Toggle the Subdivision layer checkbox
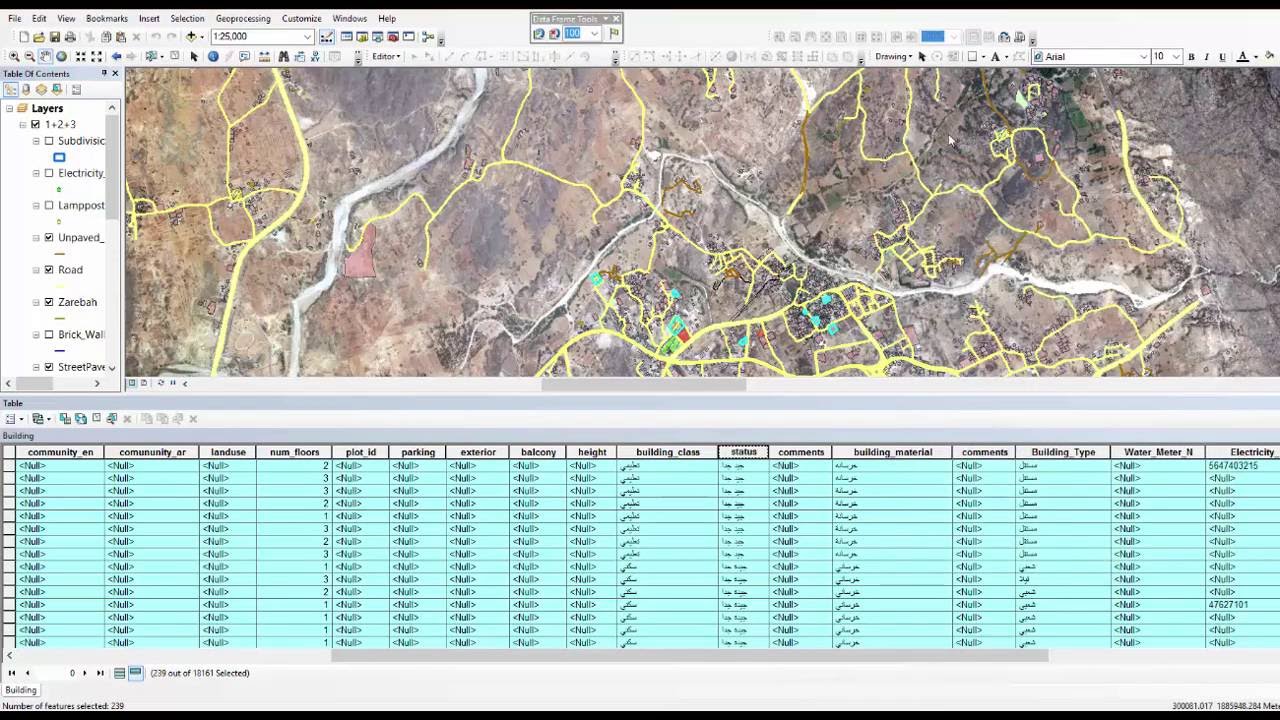Image resolution: width=1280 pixels, height=720 pixels. pos(49,141)
